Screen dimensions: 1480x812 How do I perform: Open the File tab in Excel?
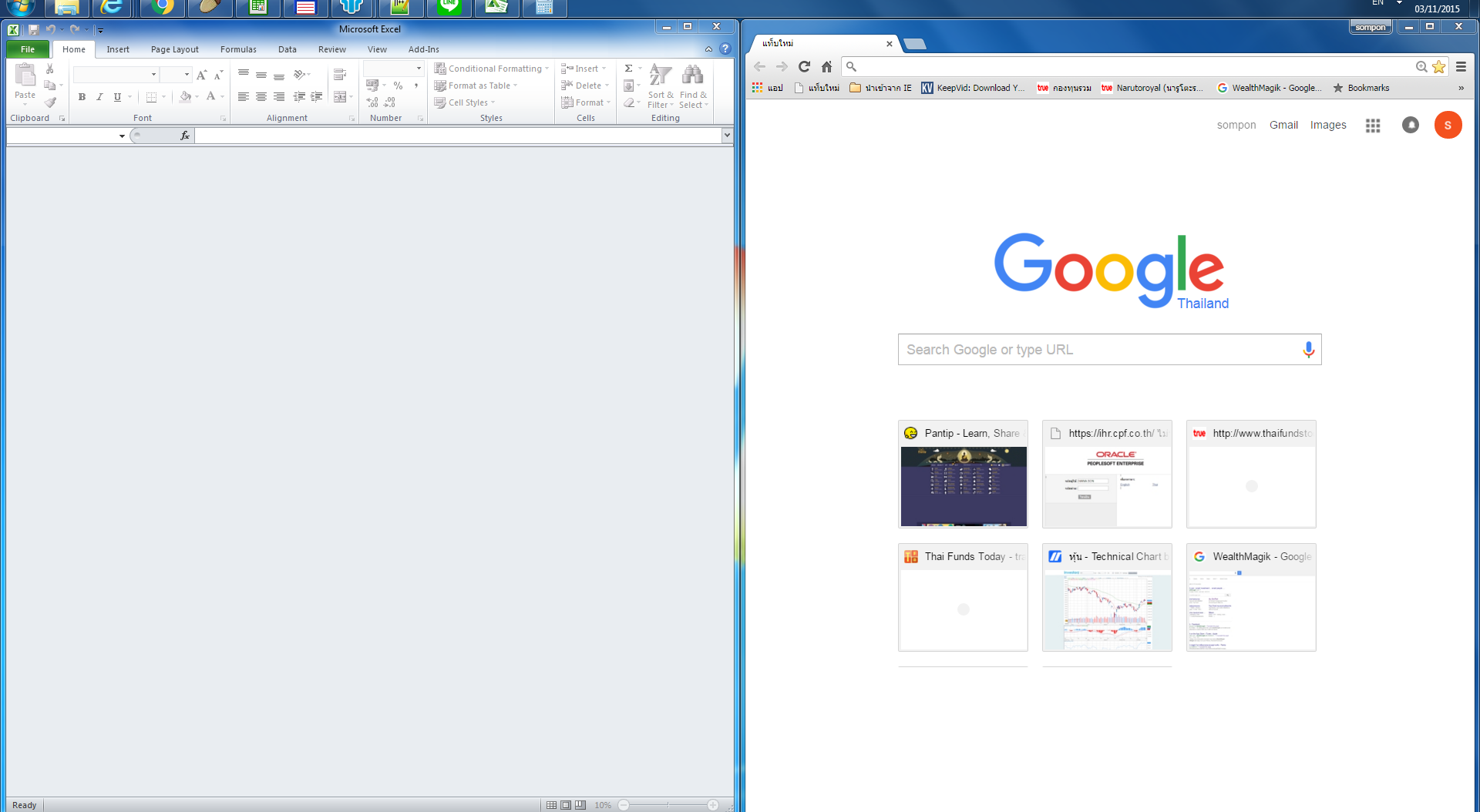tap(28, 49)
